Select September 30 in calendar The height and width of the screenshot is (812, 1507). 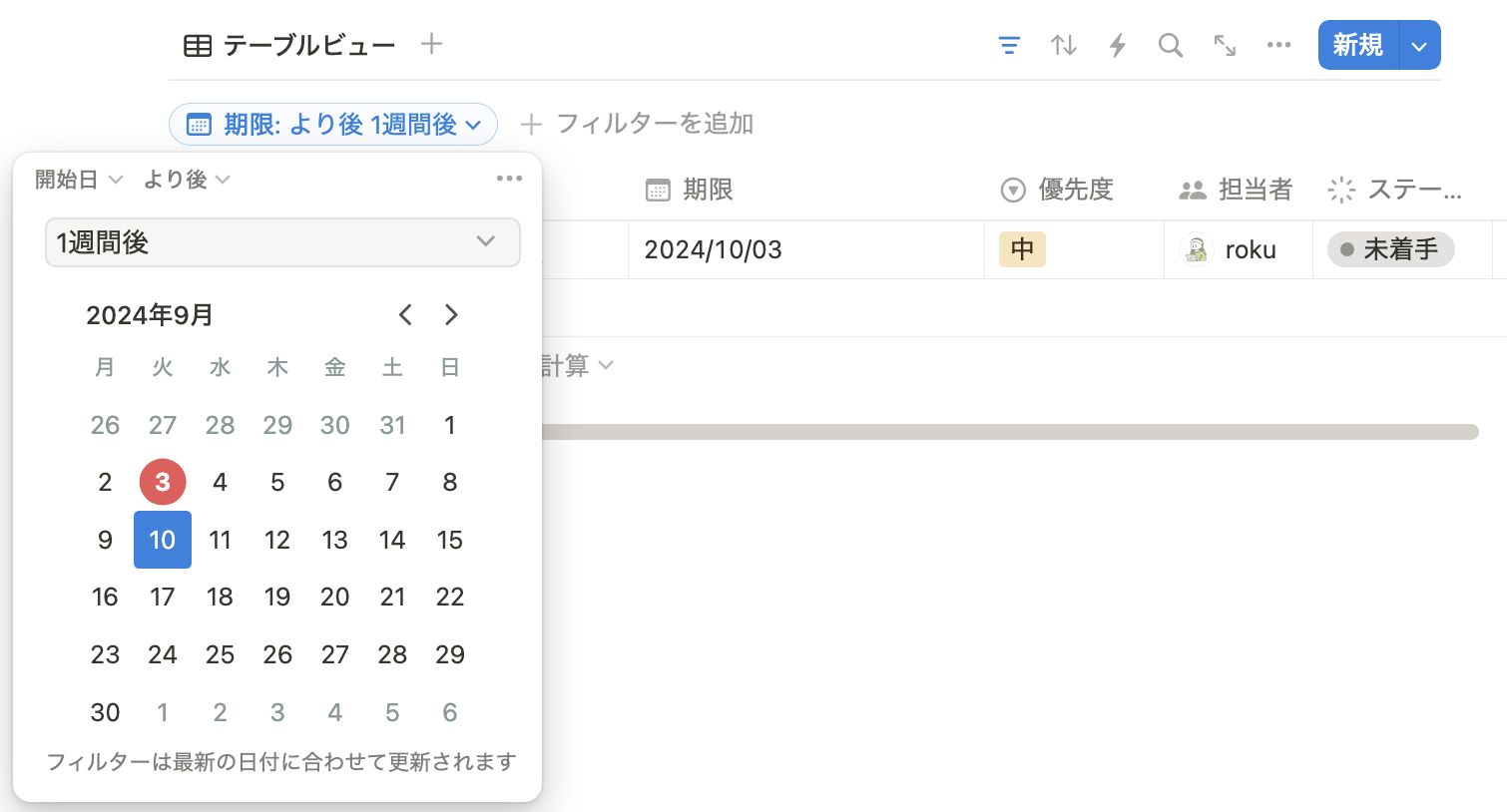pos(105,712)
